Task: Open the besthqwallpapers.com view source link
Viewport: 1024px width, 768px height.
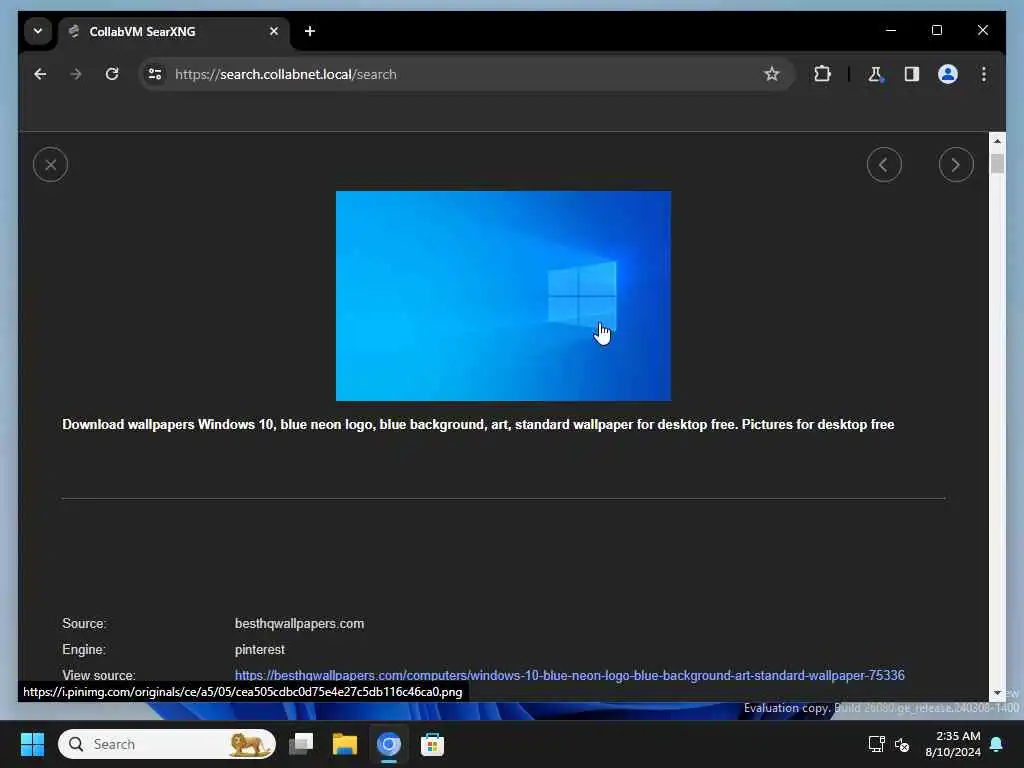Action: click(569, 675)
